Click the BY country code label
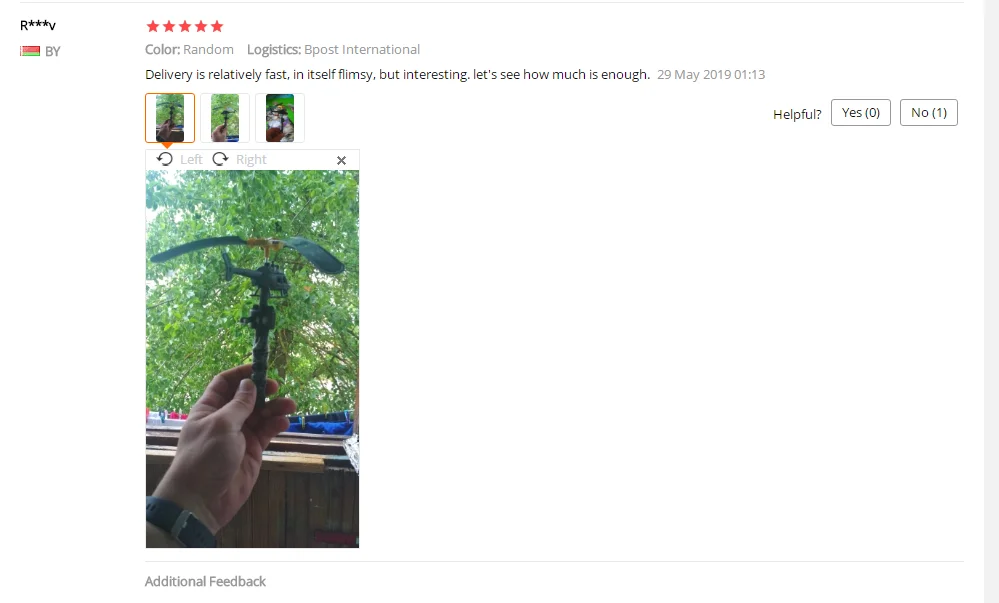This screenshot has height=603, width=999. tap(52, 52)
